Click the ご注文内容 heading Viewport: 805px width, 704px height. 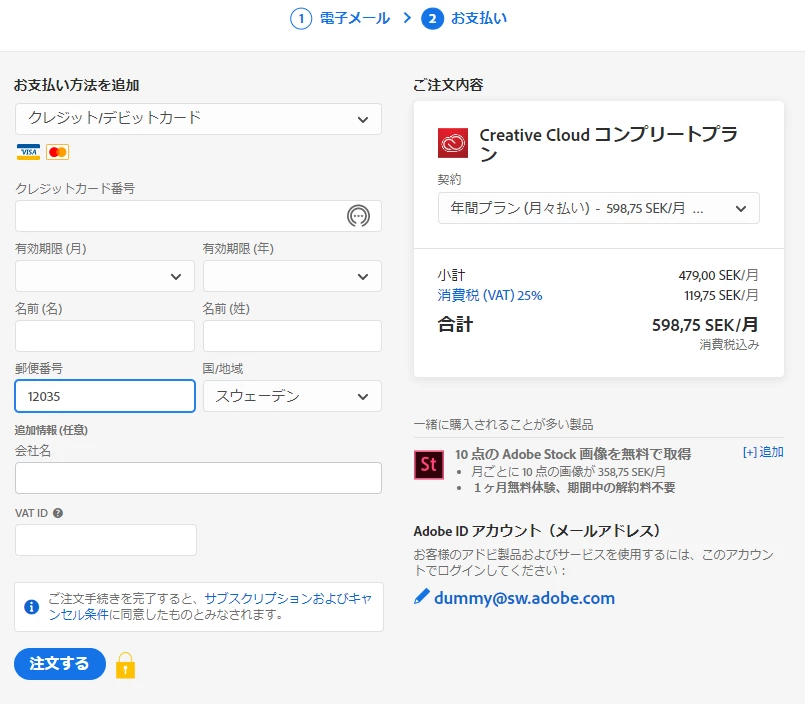click(448, 85)
